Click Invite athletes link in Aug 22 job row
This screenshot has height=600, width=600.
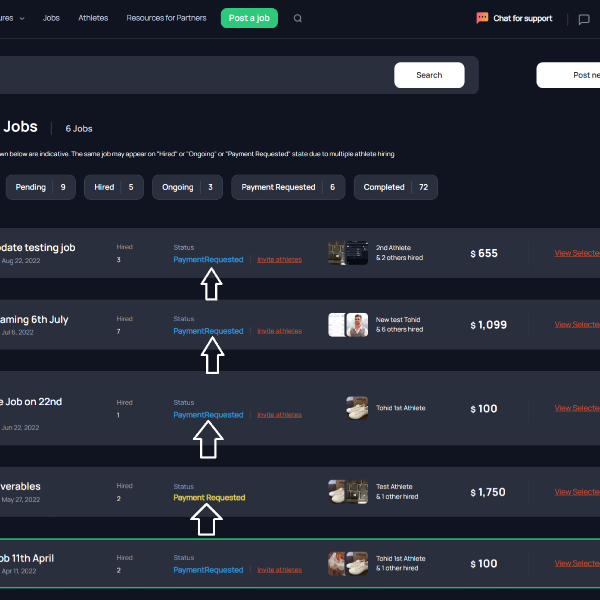point(279,260)
